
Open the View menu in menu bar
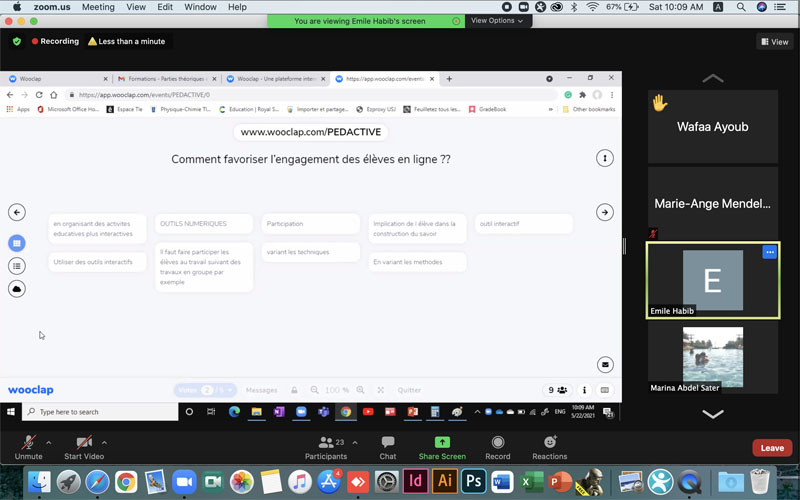coord(136,7)
